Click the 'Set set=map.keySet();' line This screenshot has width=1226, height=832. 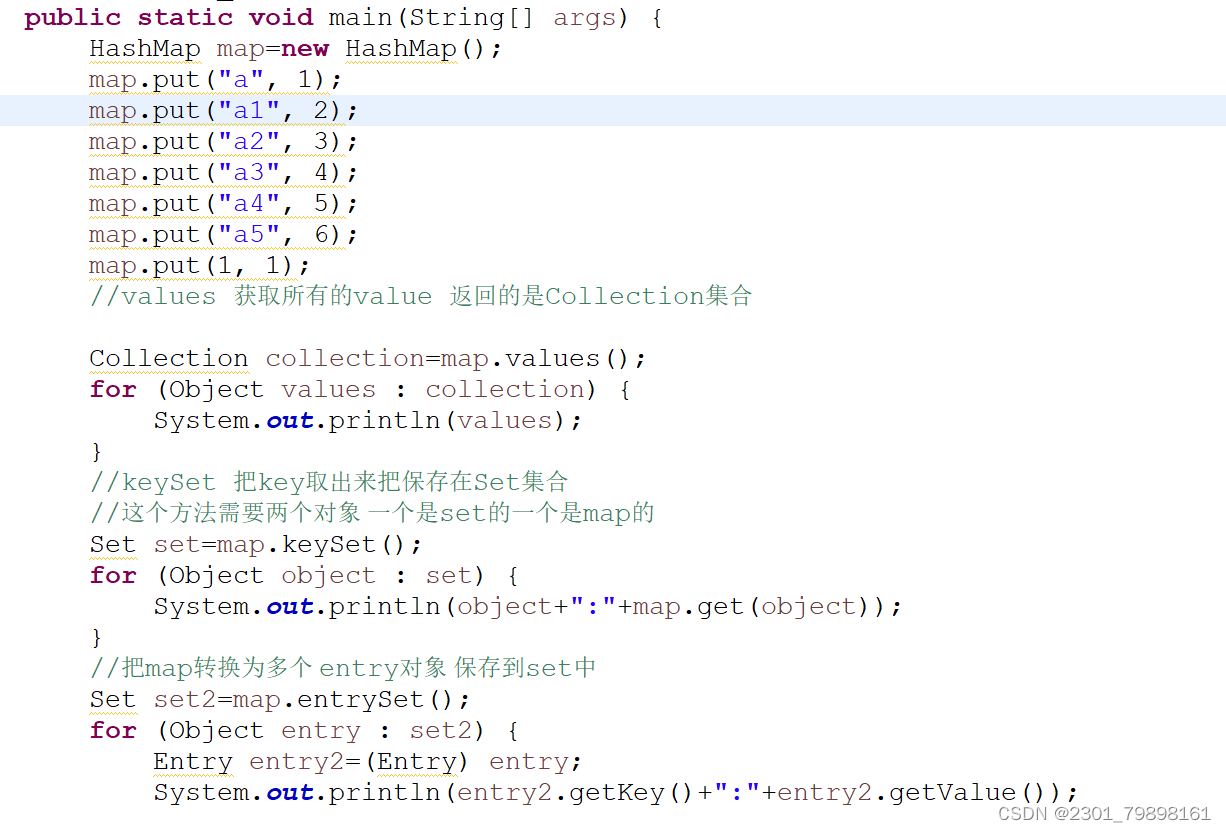pos(256,544)
